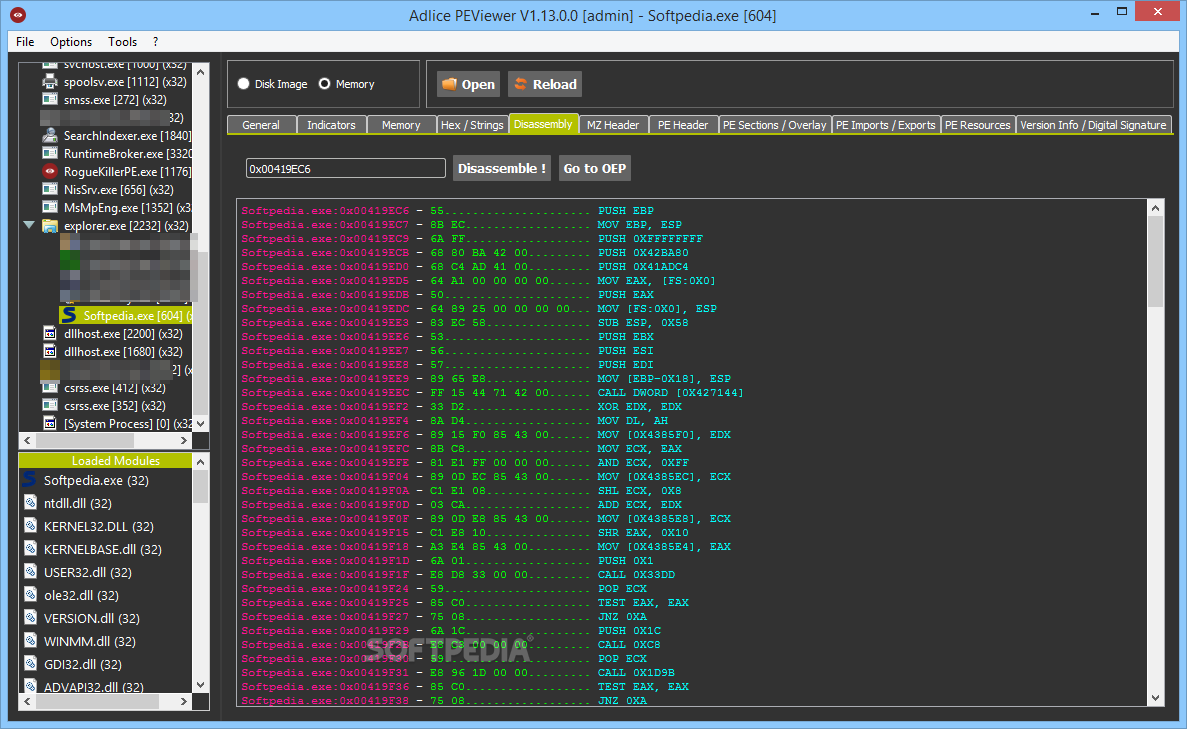The width and height of the screenshot is (1187, 729).
Task: Click the dllhost.exe [2200] icon
Action: point(50,333)
